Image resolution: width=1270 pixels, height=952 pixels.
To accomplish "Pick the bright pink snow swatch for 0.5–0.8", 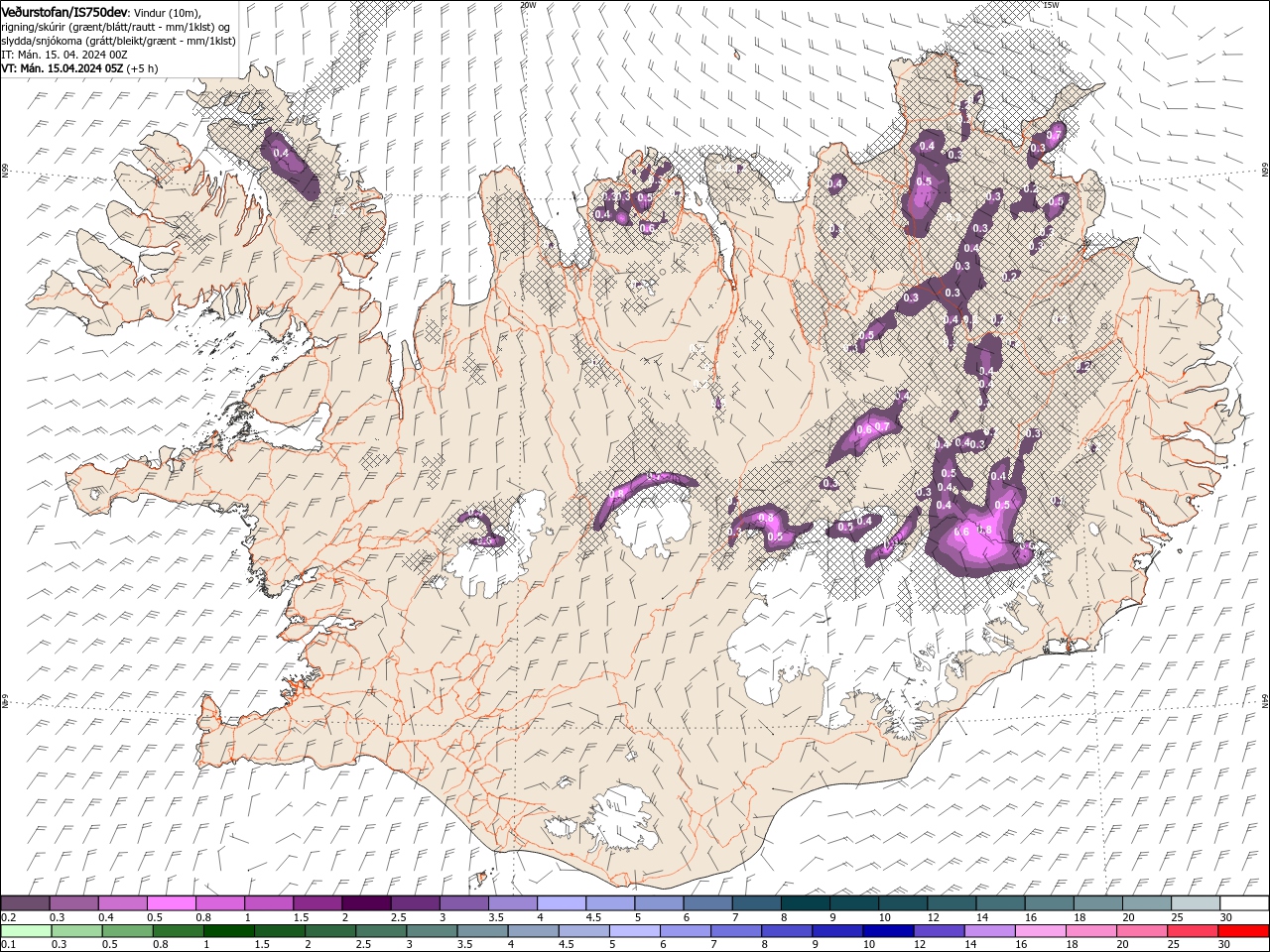I will (x=172, y=903).
